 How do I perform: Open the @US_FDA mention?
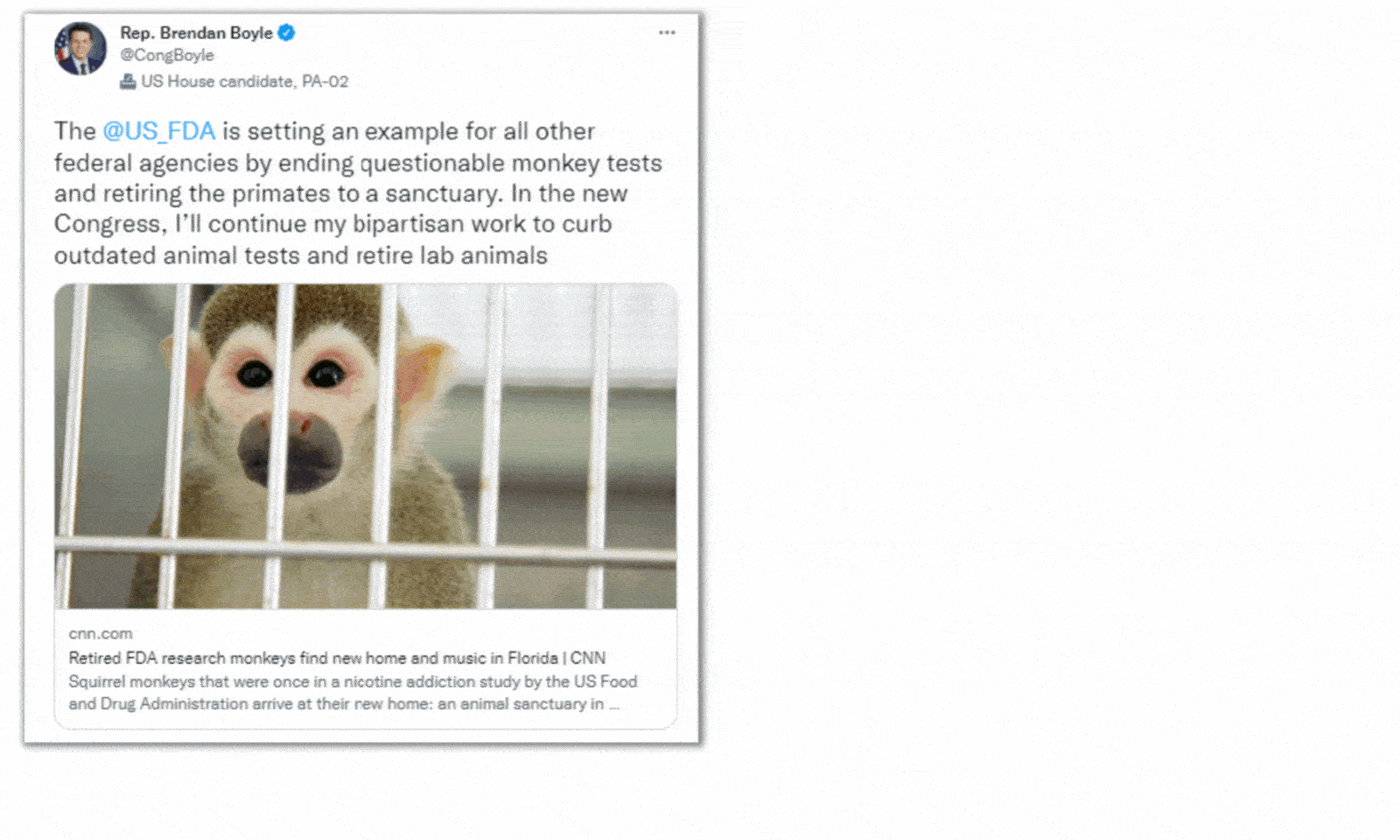pos(158,131)
